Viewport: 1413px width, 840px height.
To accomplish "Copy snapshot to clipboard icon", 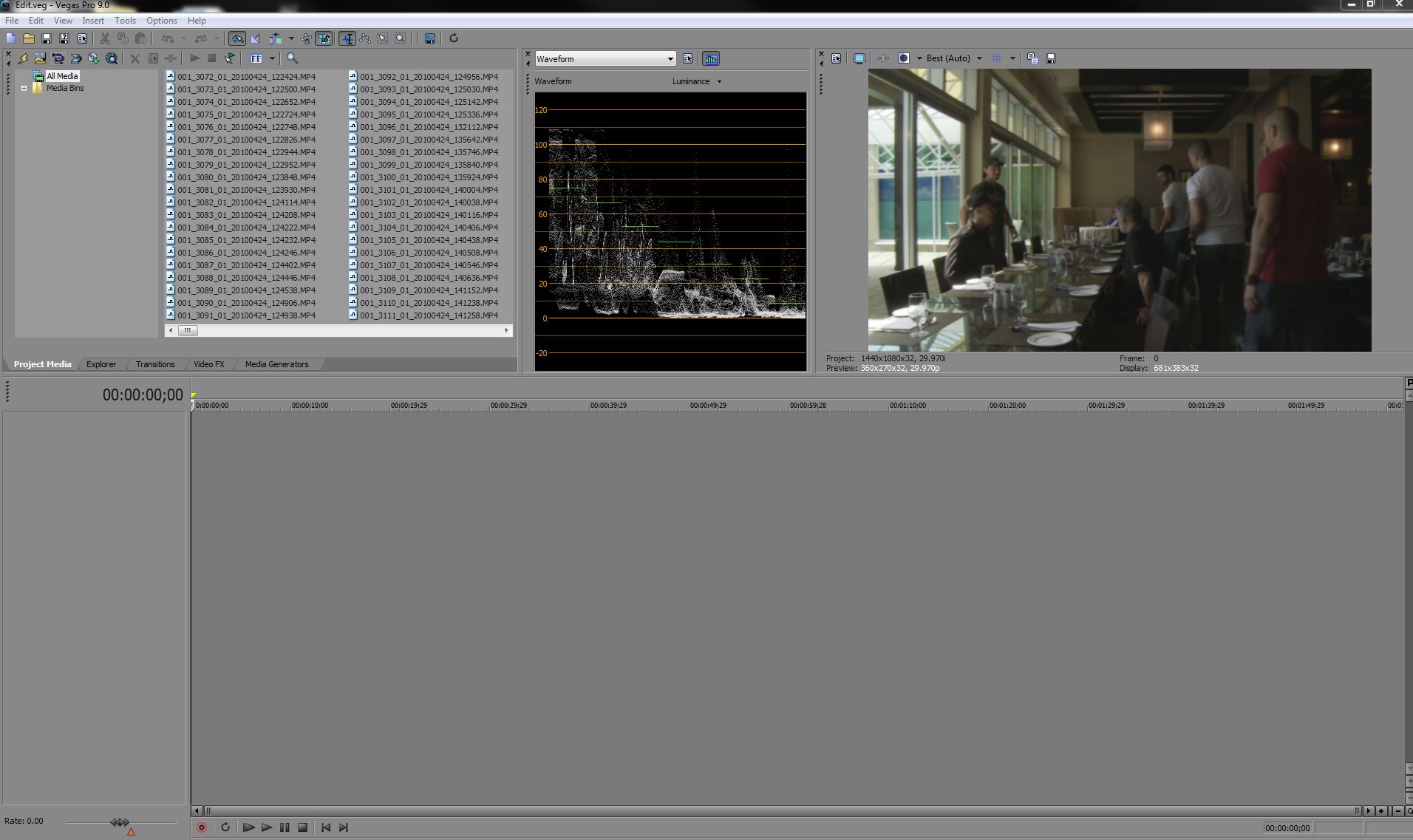I will pos(1032,58).
